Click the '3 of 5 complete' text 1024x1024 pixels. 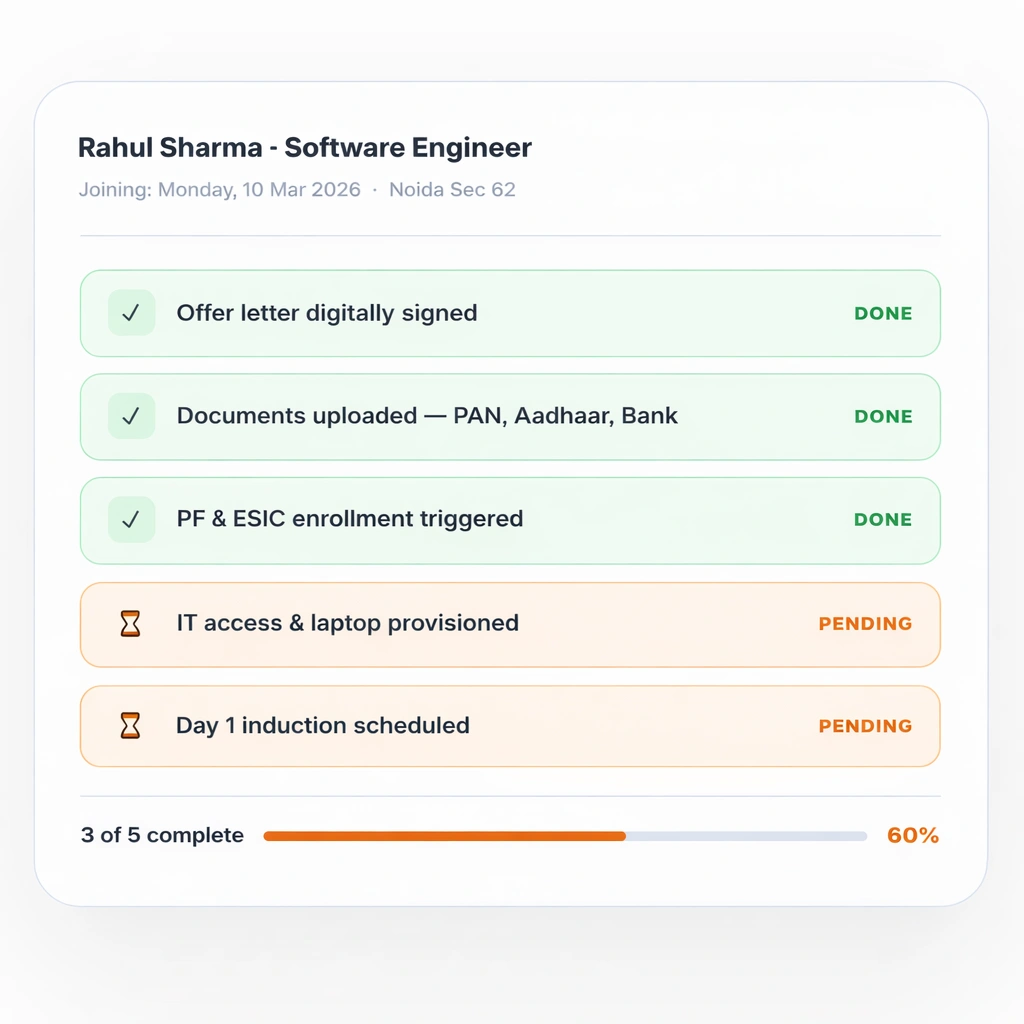[x=161, y=835]
